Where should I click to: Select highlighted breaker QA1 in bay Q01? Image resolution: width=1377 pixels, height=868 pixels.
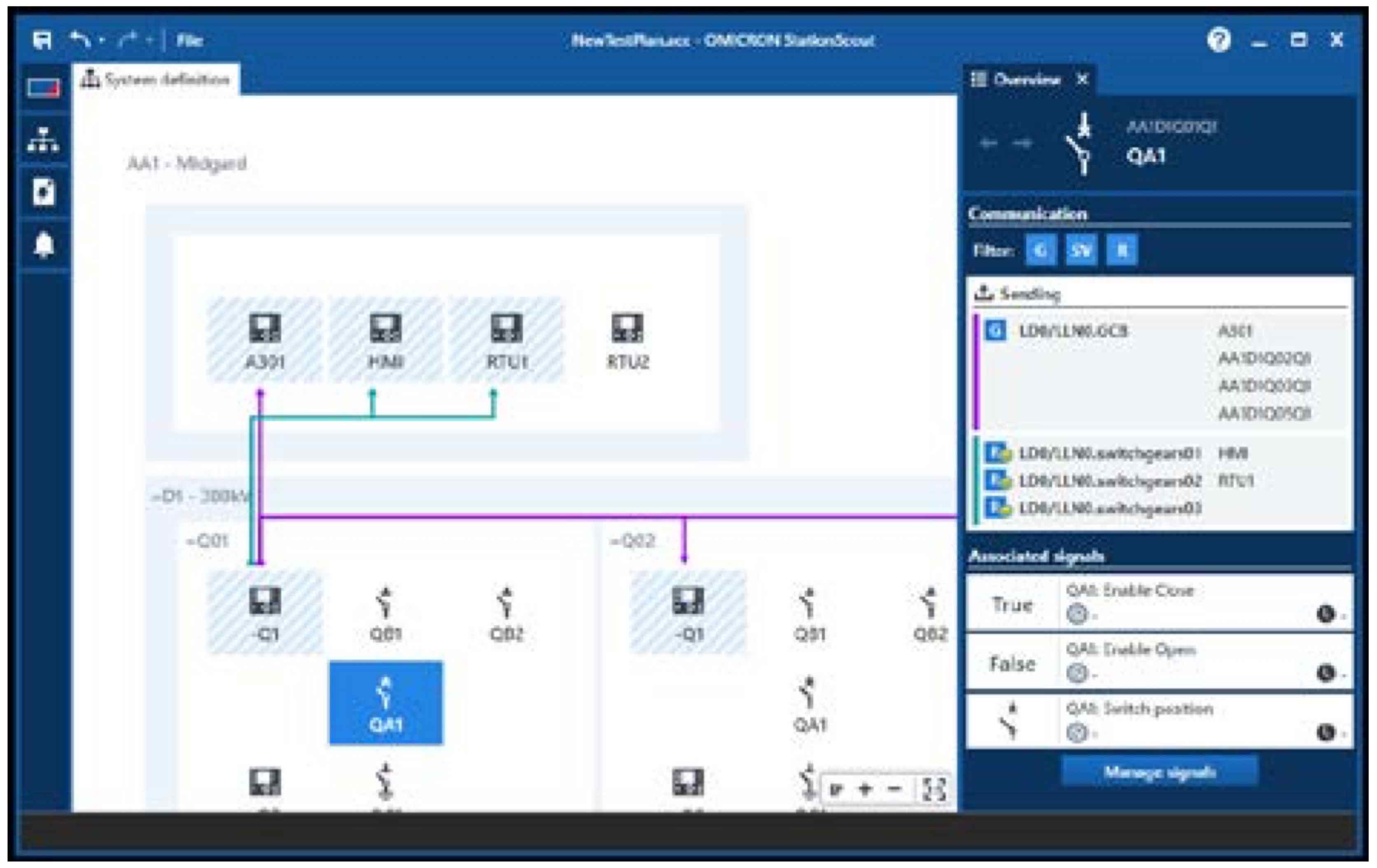click(x=386, y=703)
